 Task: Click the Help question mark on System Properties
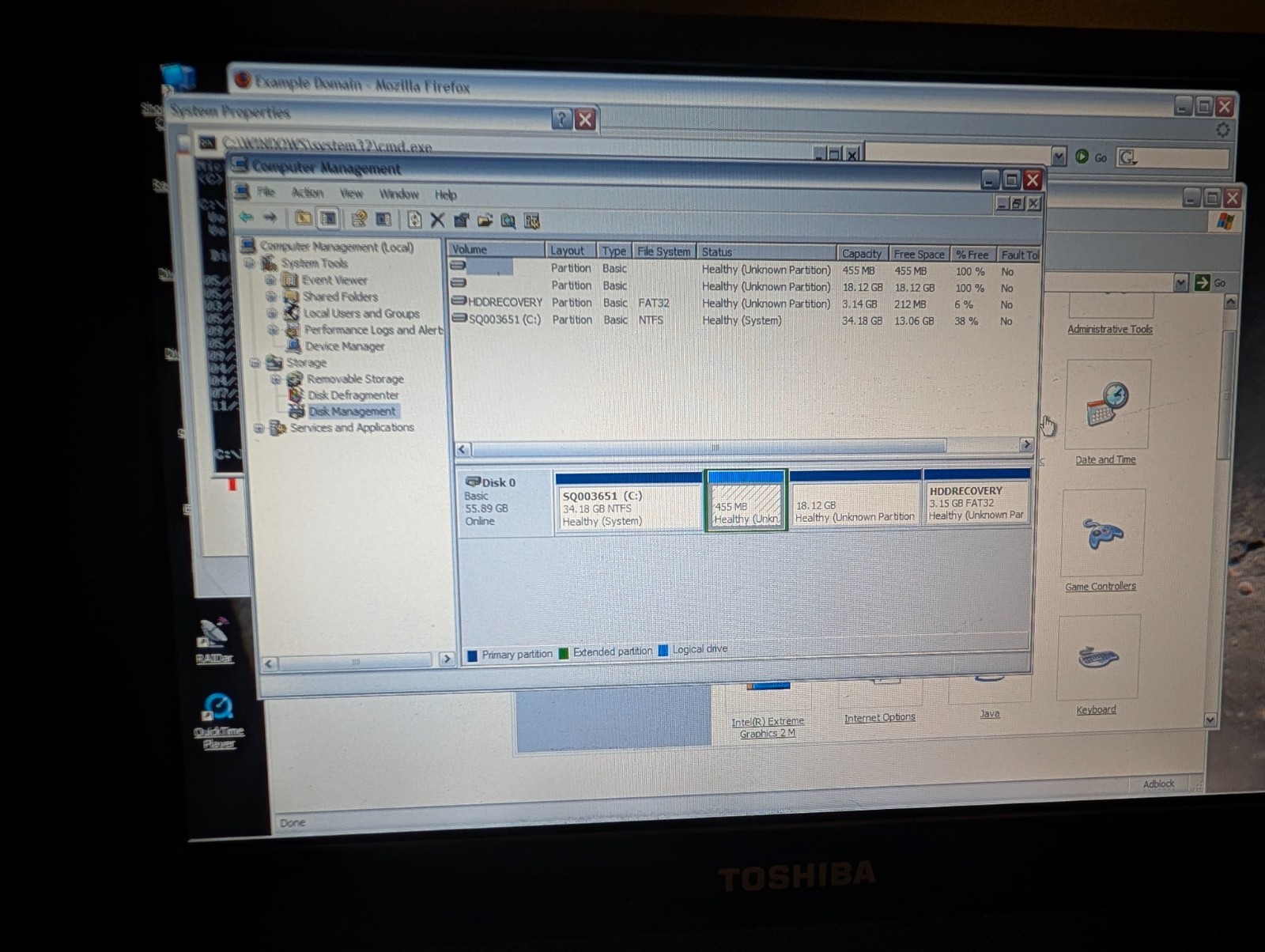point(561,119)
